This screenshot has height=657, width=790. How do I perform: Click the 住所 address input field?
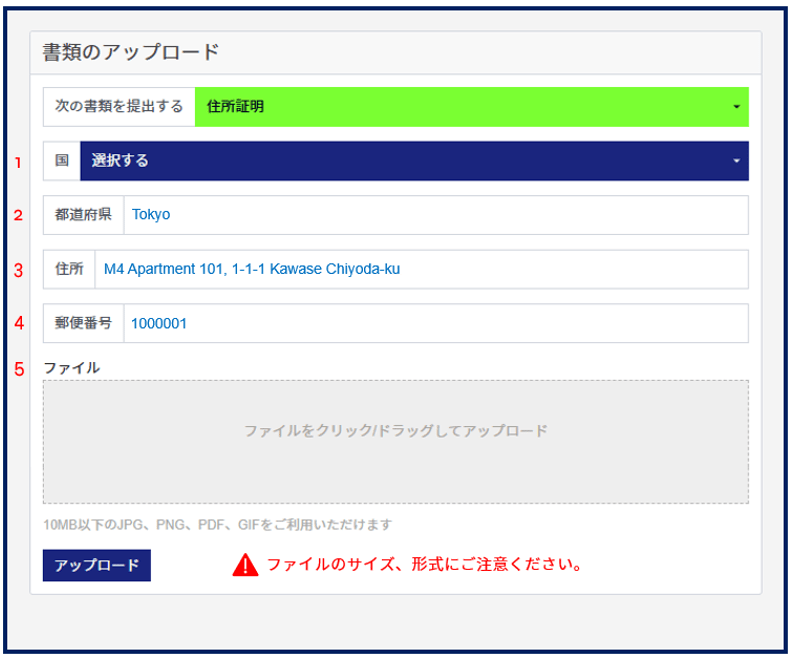coord(420,269)
